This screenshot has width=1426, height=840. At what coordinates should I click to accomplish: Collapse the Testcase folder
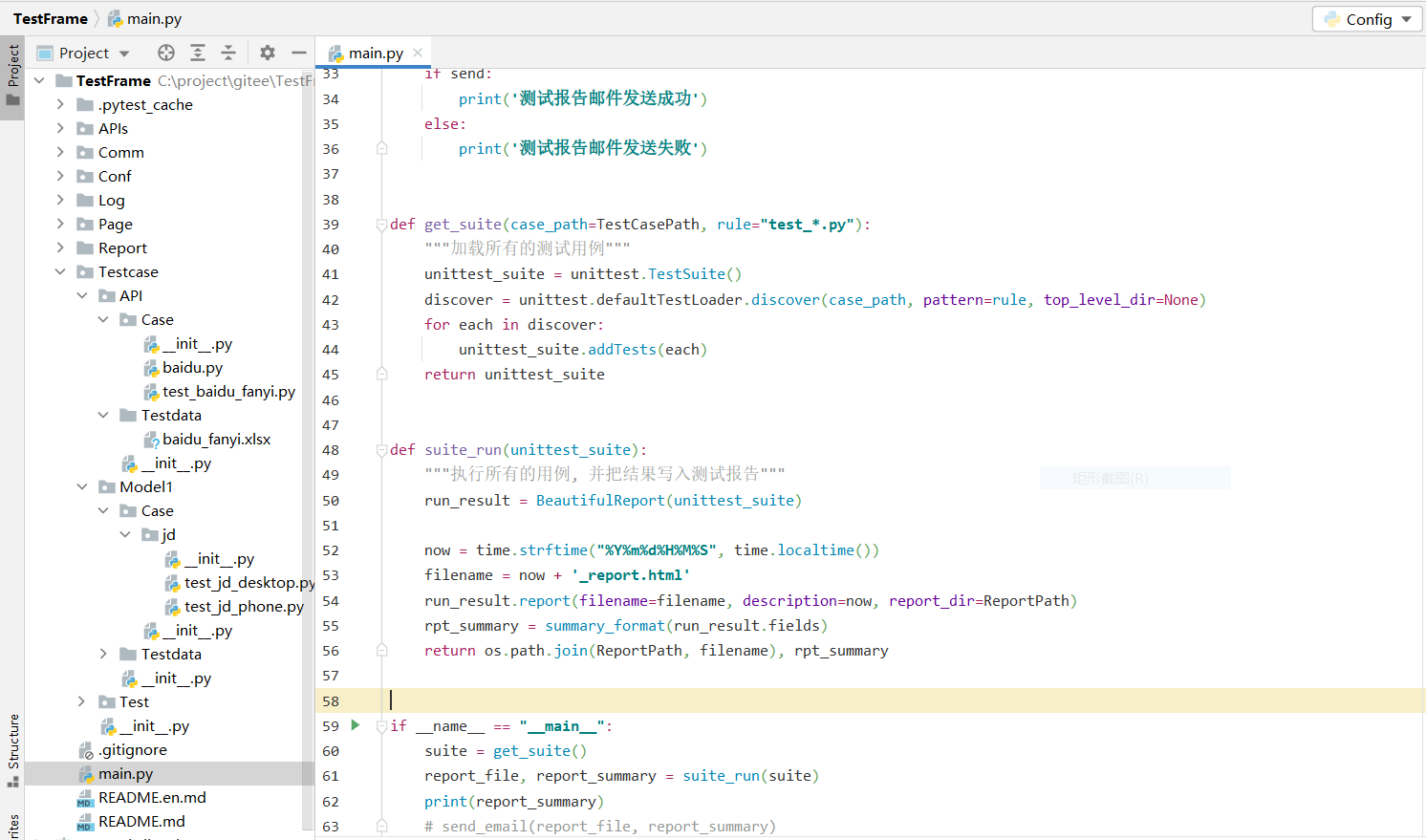pyautogui.click(x=60, y=271)
